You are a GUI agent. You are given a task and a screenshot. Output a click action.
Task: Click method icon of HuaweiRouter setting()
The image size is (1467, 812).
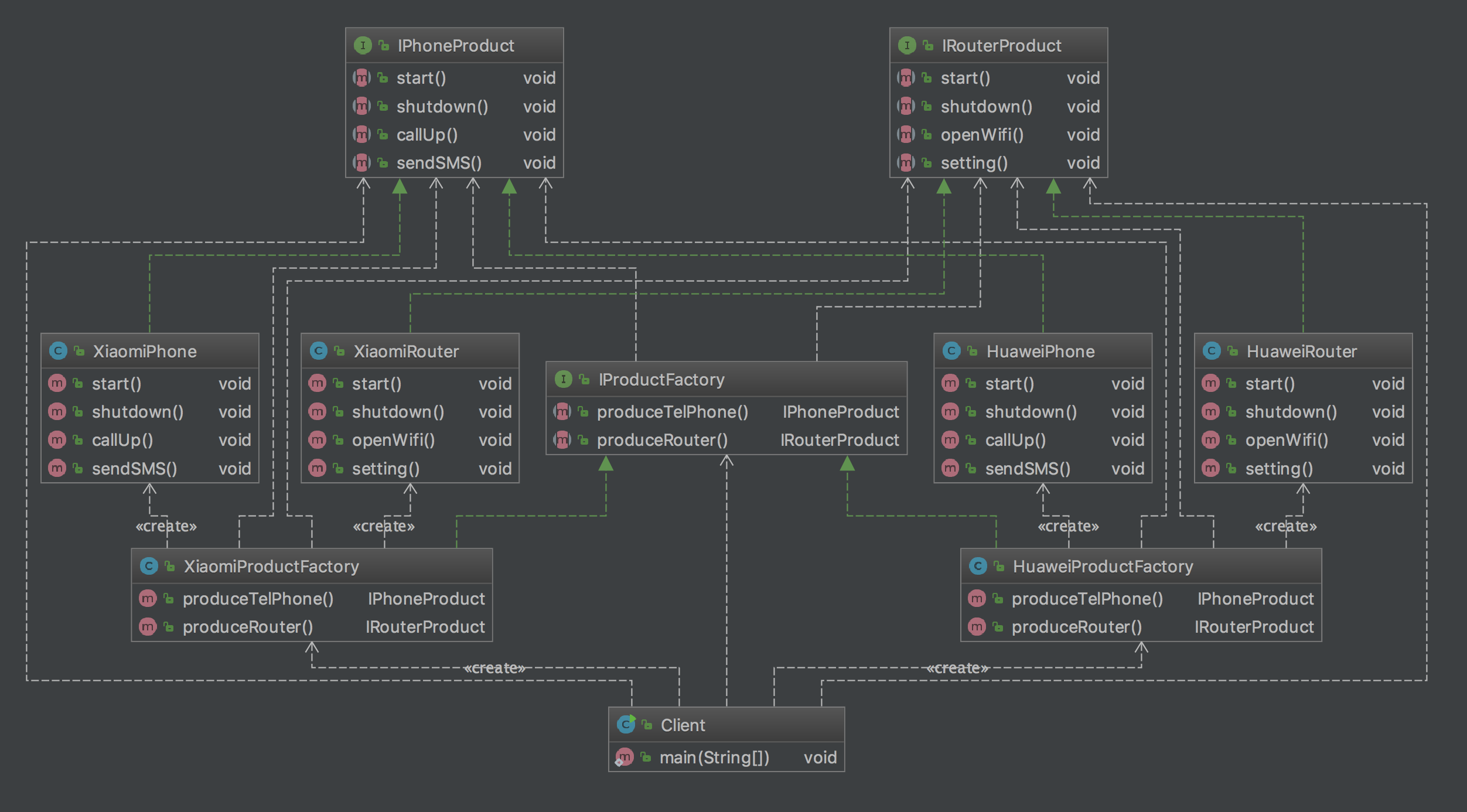1210,468
